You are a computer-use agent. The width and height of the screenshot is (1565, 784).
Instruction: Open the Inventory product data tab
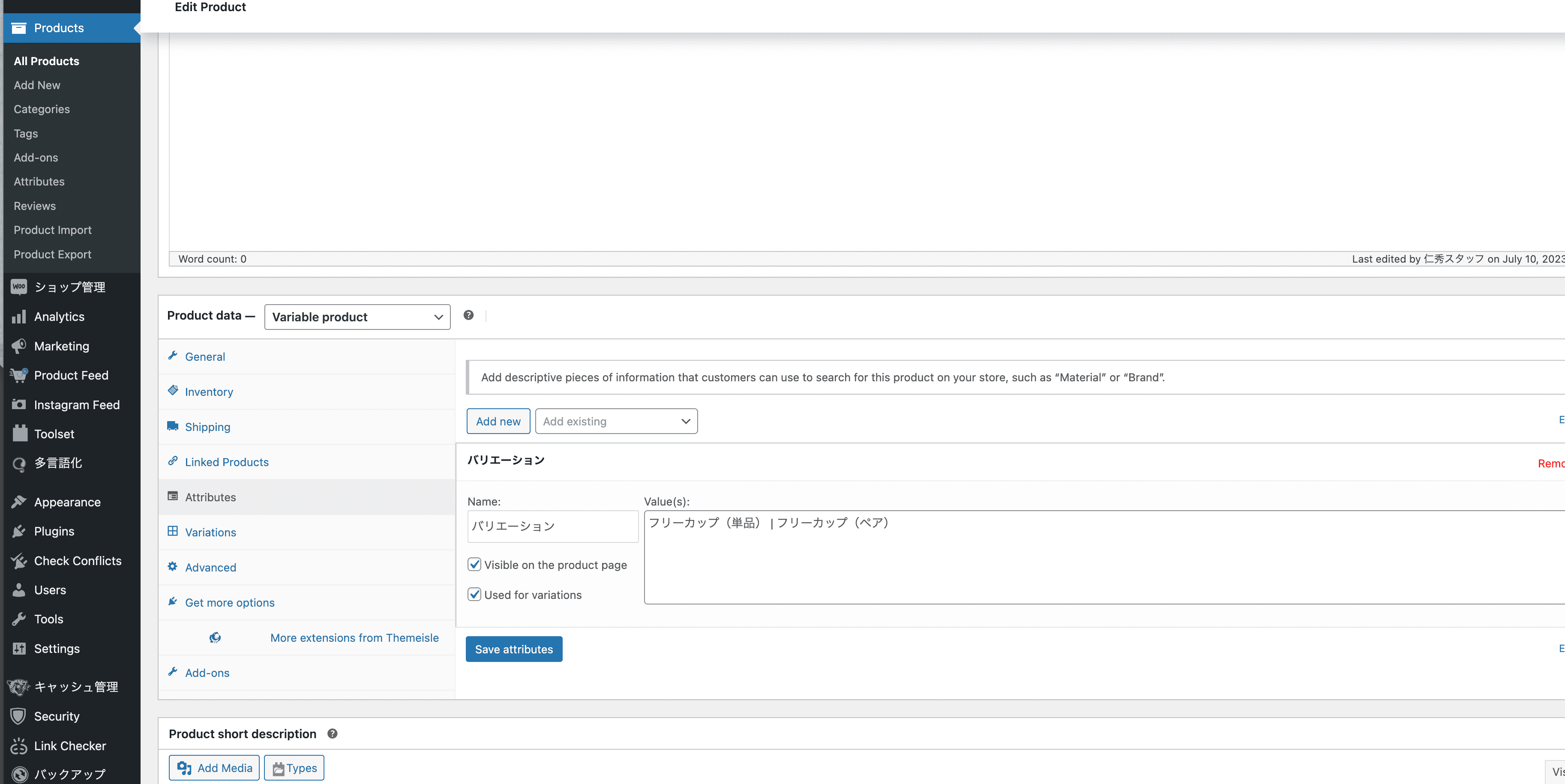point(208,392)
